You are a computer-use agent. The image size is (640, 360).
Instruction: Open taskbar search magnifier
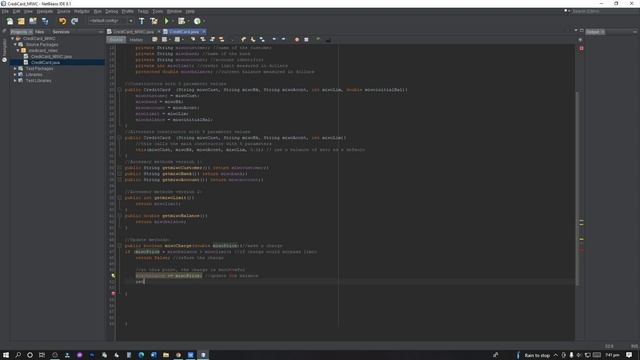(x=18, y=355)
